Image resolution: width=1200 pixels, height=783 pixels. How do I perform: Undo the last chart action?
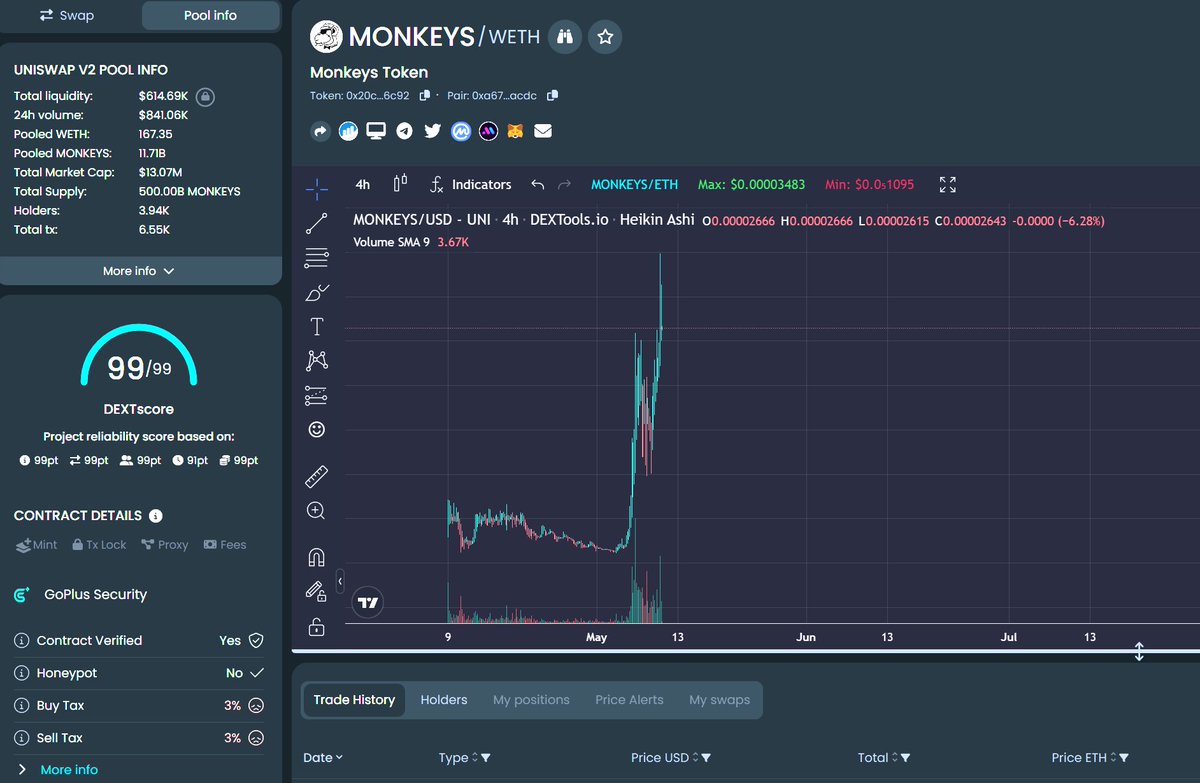pos(538,184)
